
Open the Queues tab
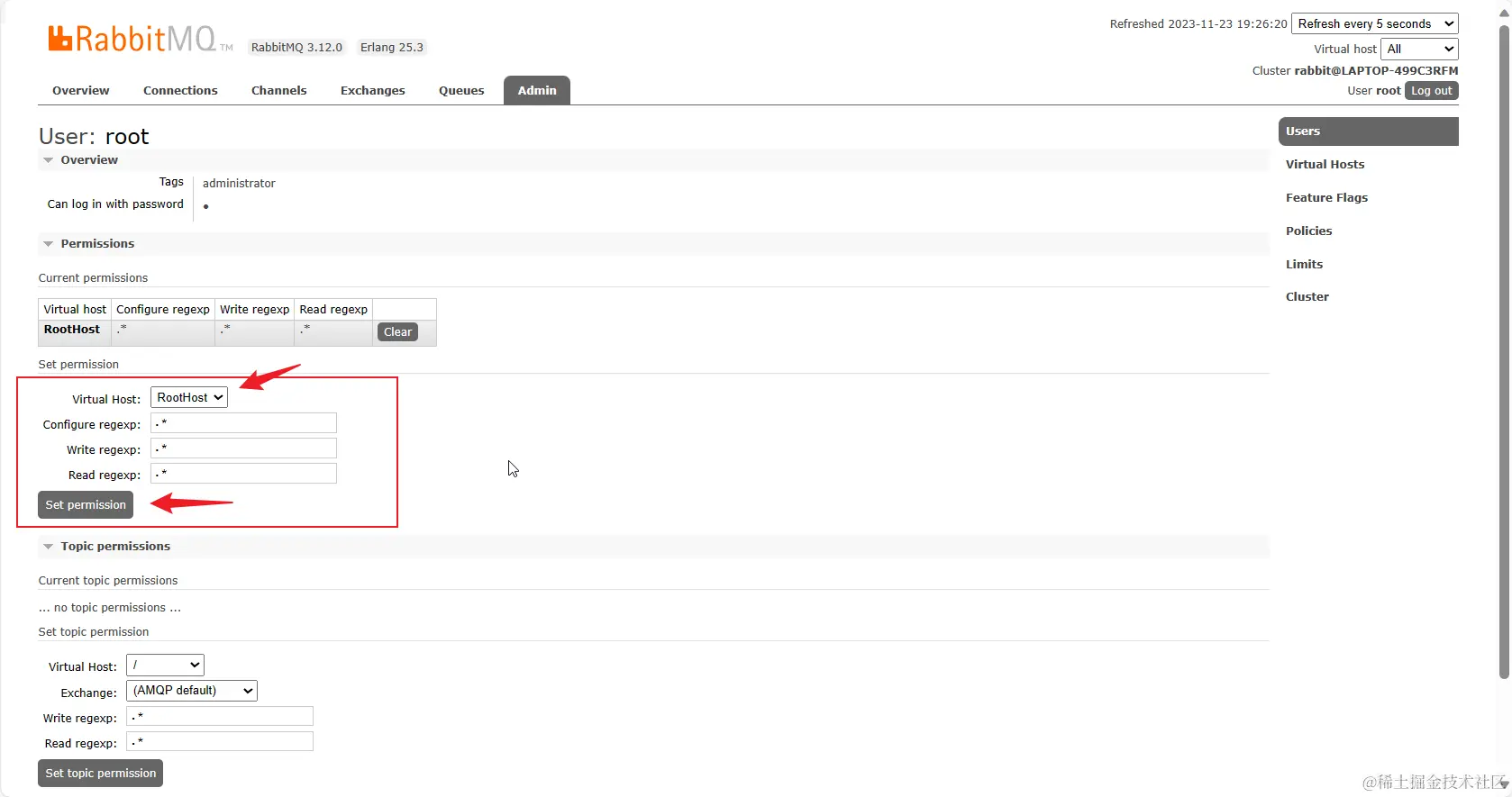pyautogui.click(x=461, y=90)
